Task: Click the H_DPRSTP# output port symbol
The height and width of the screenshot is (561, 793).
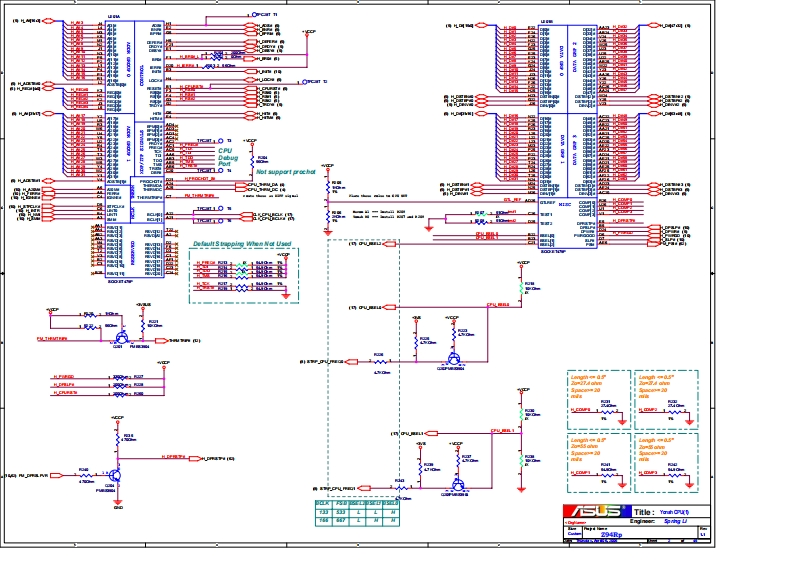Action: [x=194, y=458]
